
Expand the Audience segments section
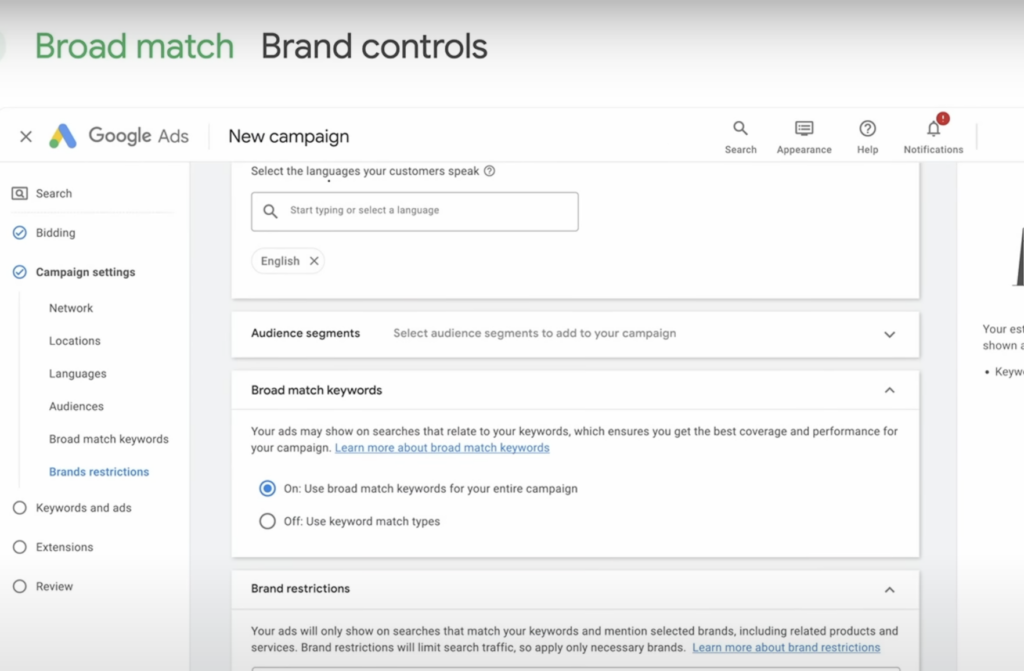pyautogui.click(x=889, y=335)
